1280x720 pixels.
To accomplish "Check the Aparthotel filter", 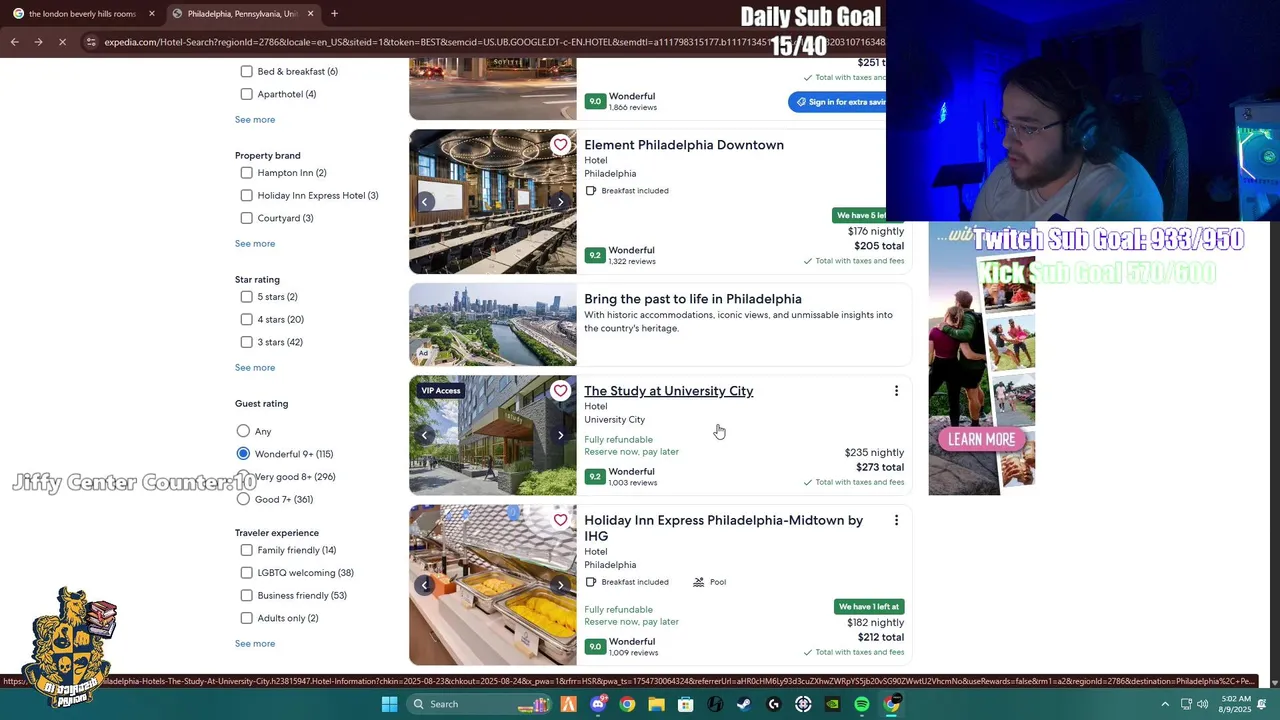I will coord(246,94).
